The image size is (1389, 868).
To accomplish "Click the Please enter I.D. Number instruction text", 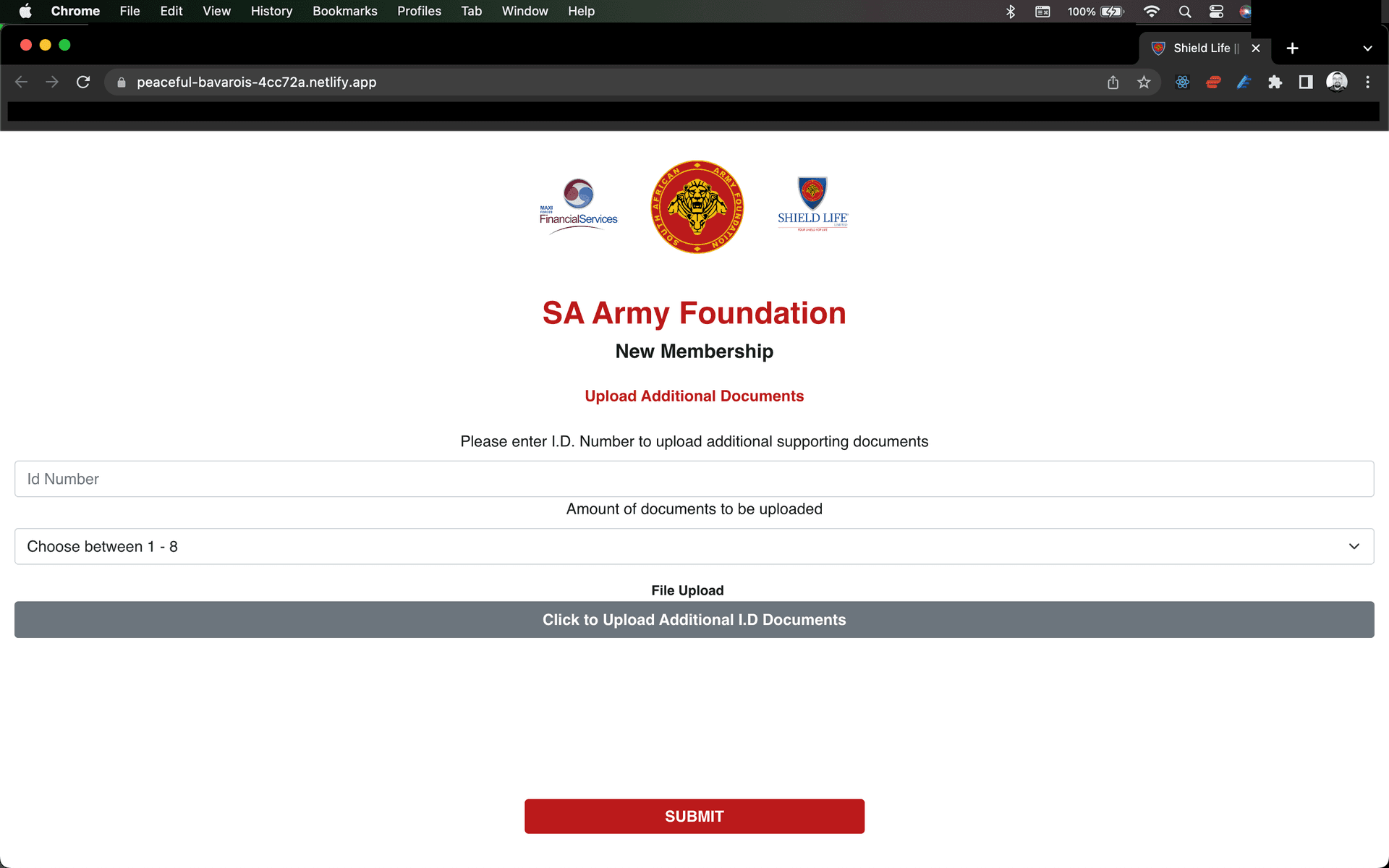I will 694,442.
